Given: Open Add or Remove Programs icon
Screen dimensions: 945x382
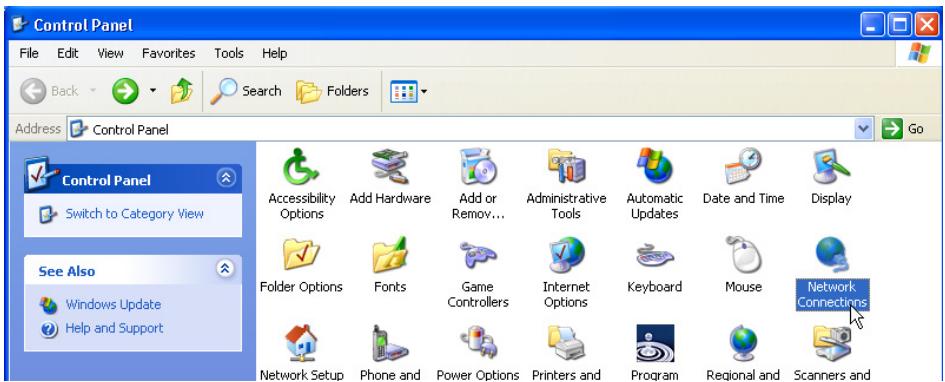Looking at the screenshot, I should [x=478, y=167].
